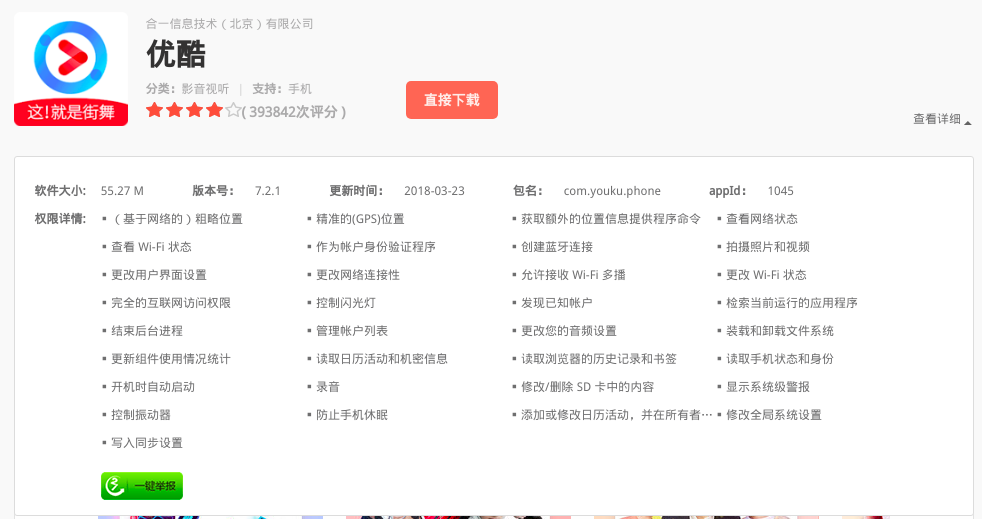Click permission 更改 Wi-Fi 状态
The image size is (982, 519).
click(x=766, y=275)
